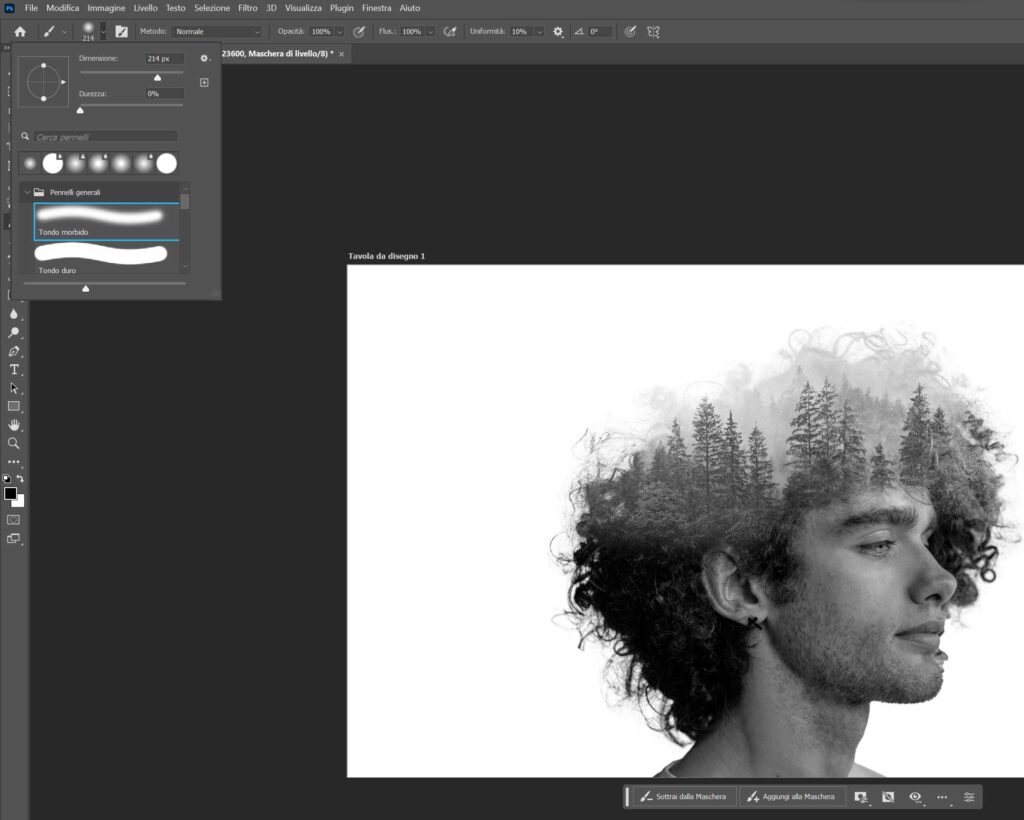Open the Livello menu

[x=146, y=8]
